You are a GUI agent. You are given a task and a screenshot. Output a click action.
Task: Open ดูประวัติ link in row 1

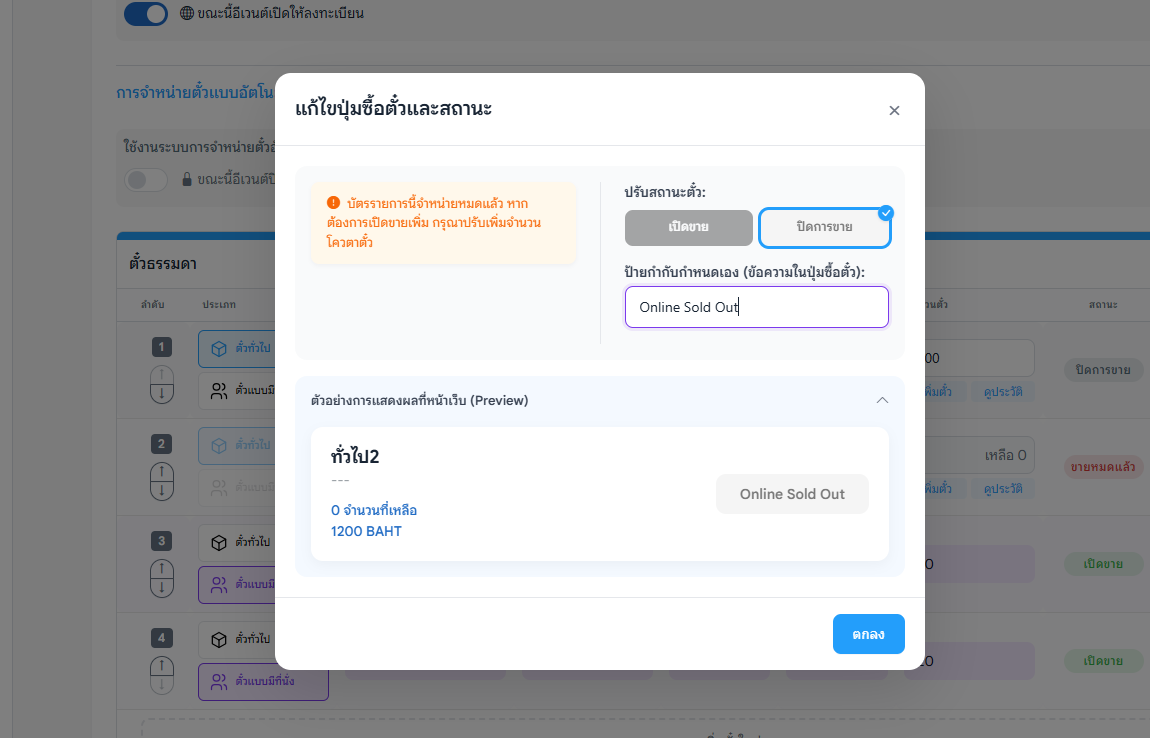pos(1003,392)
